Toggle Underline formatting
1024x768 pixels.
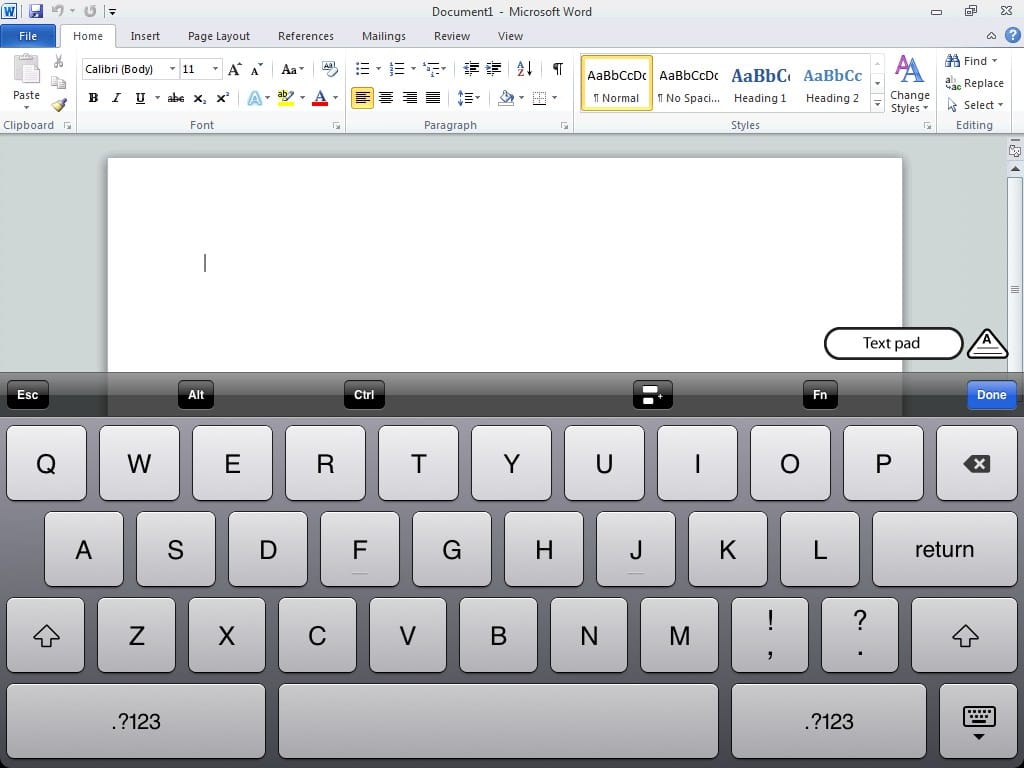pos(140,98)
